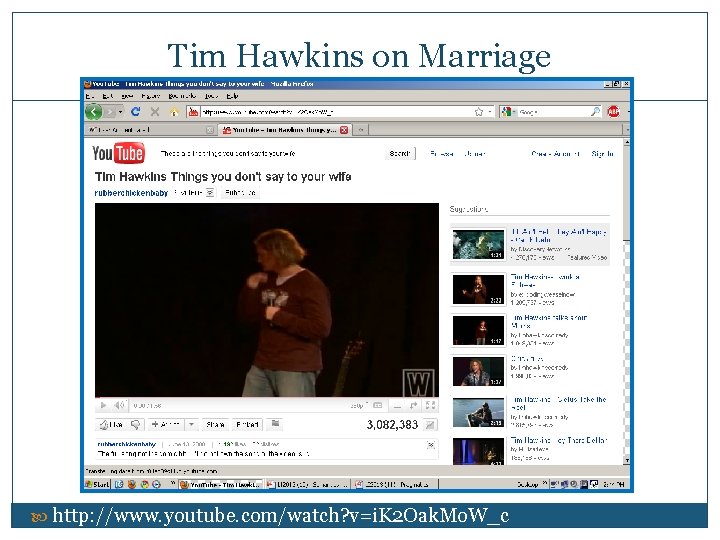Go to the Home page icon

pos(174,112)
